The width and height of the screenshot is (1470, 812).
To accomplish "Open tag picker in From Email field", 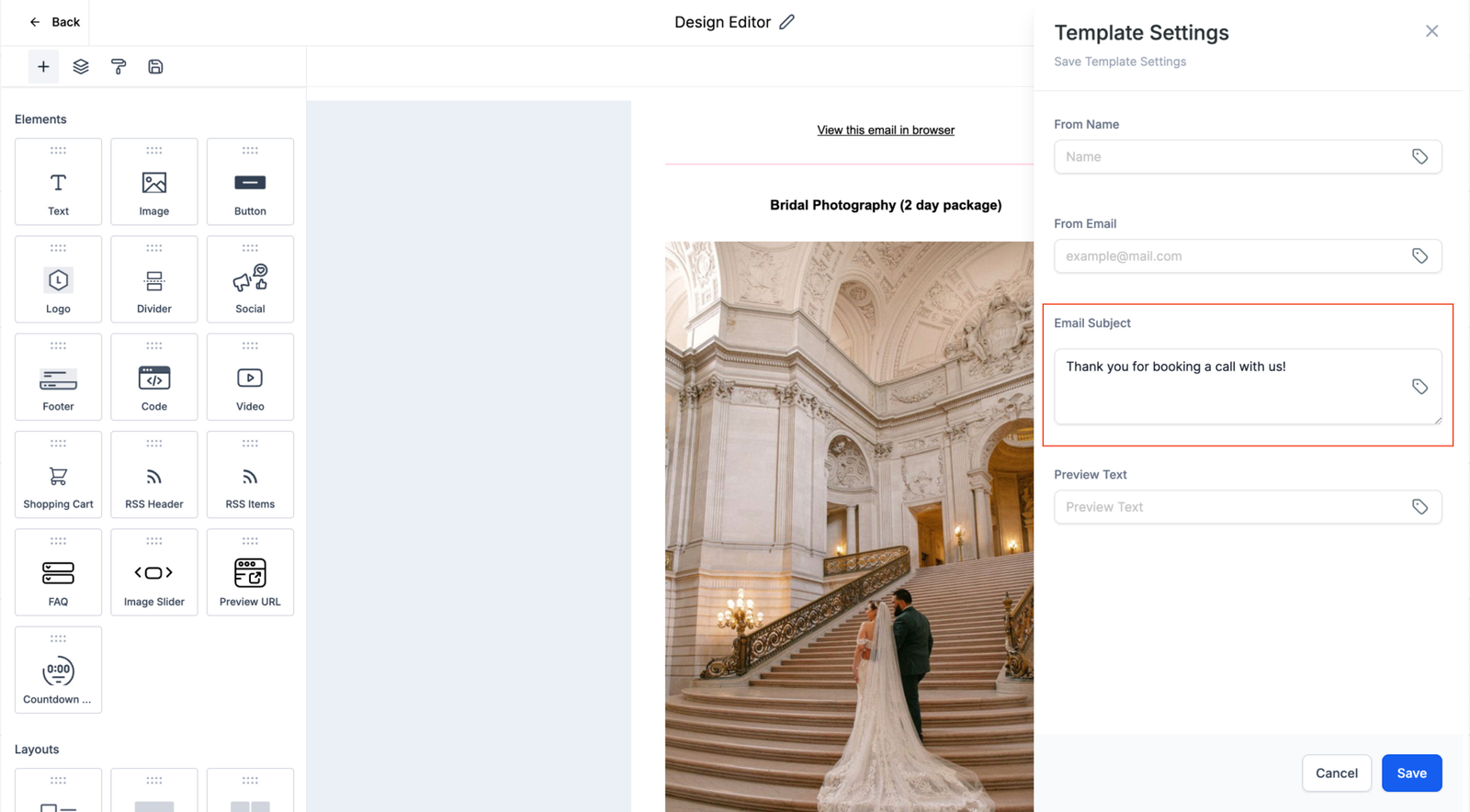I will (1419, 256).
